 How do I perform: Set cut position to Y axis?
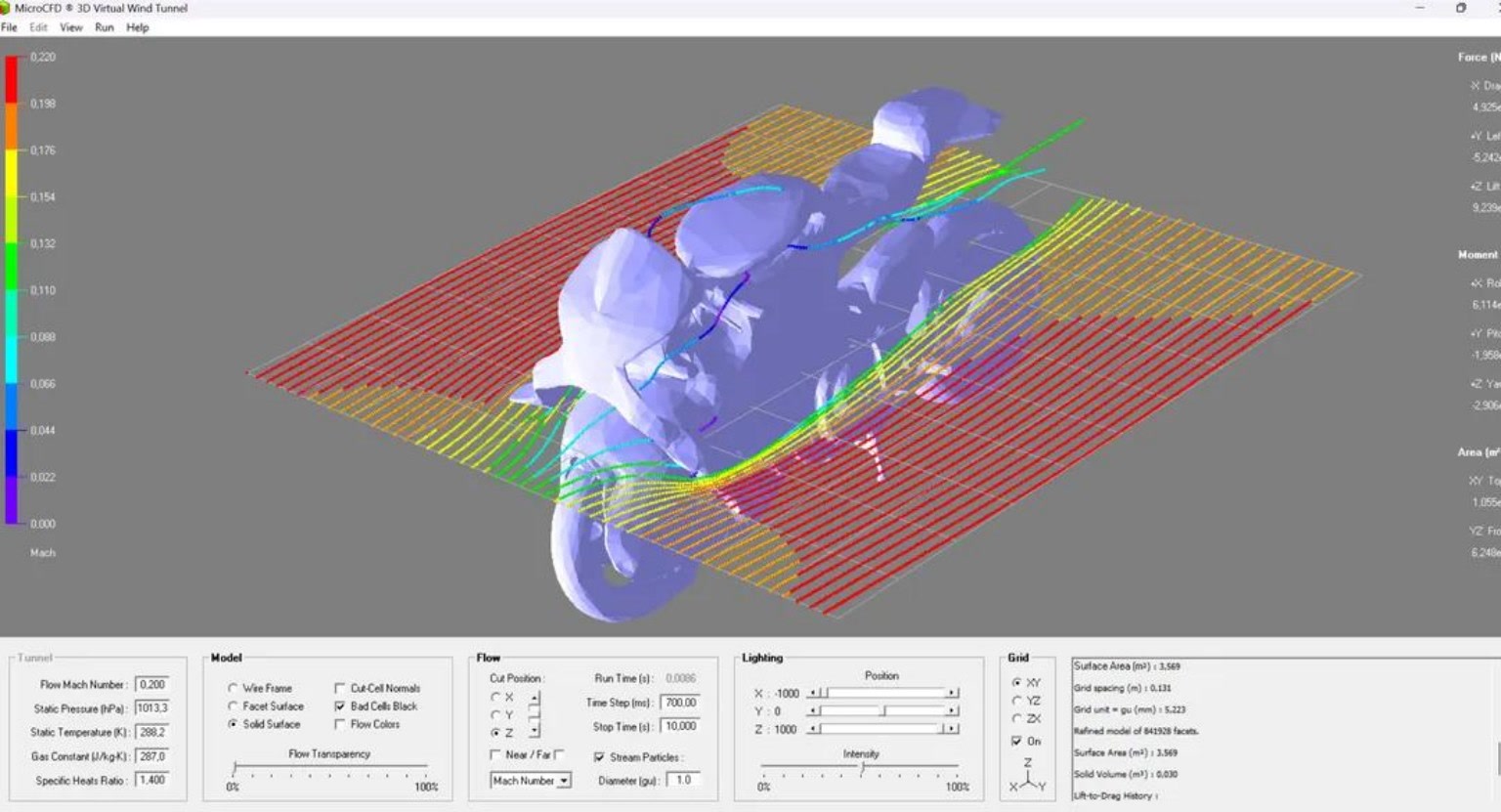coord(495,715)
